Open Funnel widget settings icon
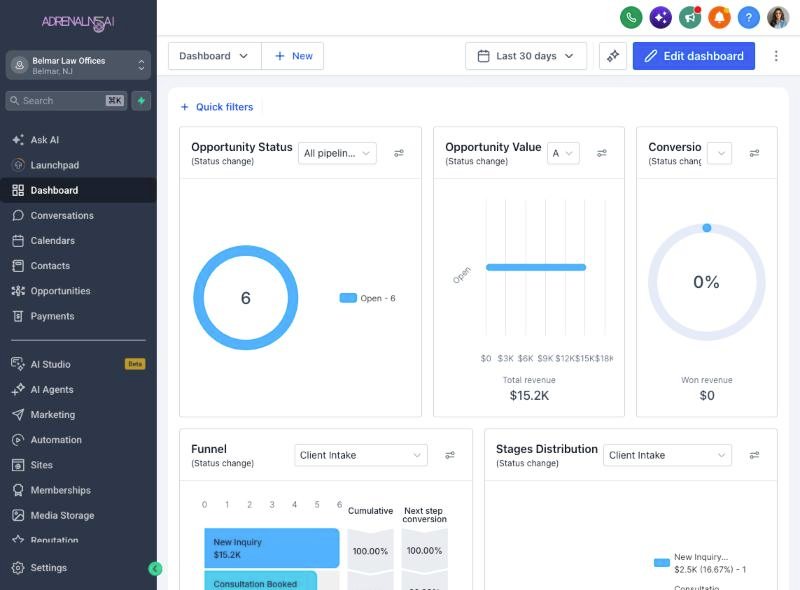This screenshot has height=590, width=800. point(449,455)
